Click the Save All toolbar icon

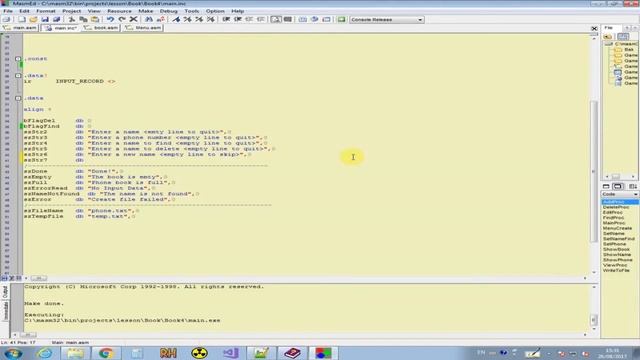(57, 20)
